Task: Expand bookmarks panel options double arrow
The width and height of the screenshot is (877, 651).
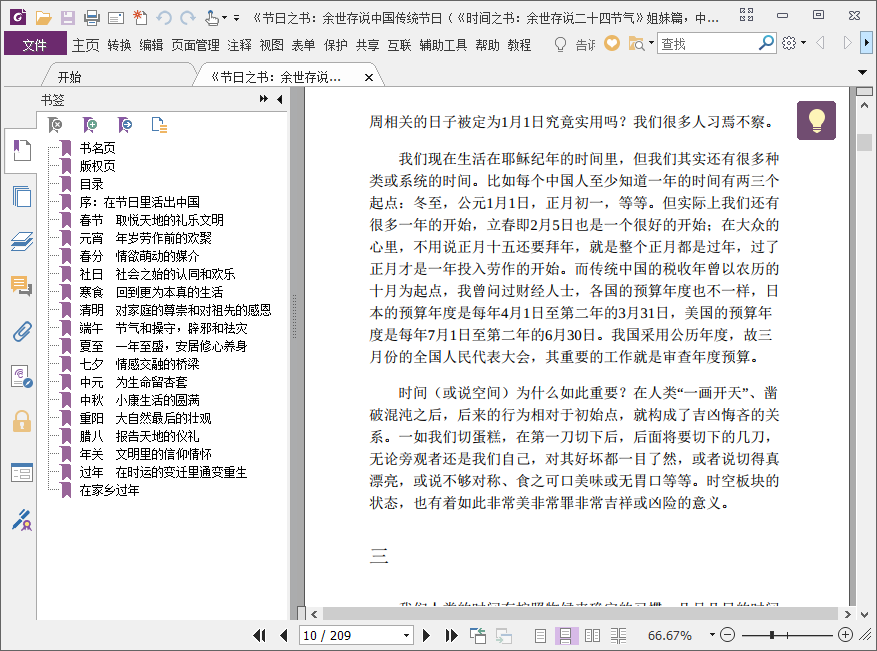Action: click(263, 99)
